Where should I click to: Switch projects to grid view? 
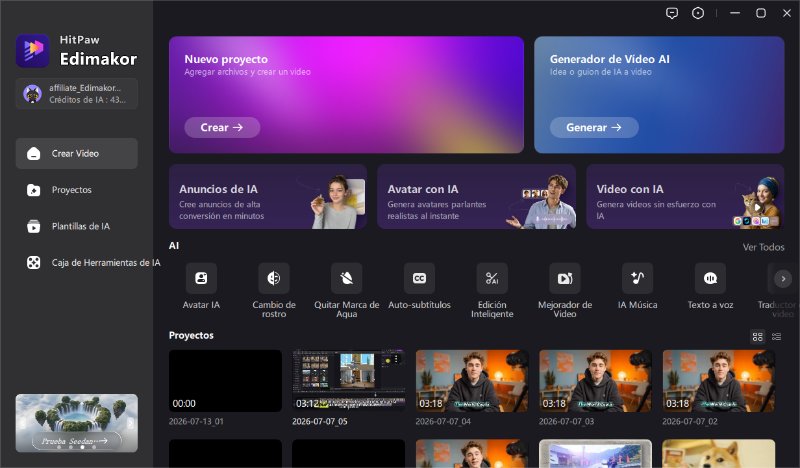coord(758,337)
